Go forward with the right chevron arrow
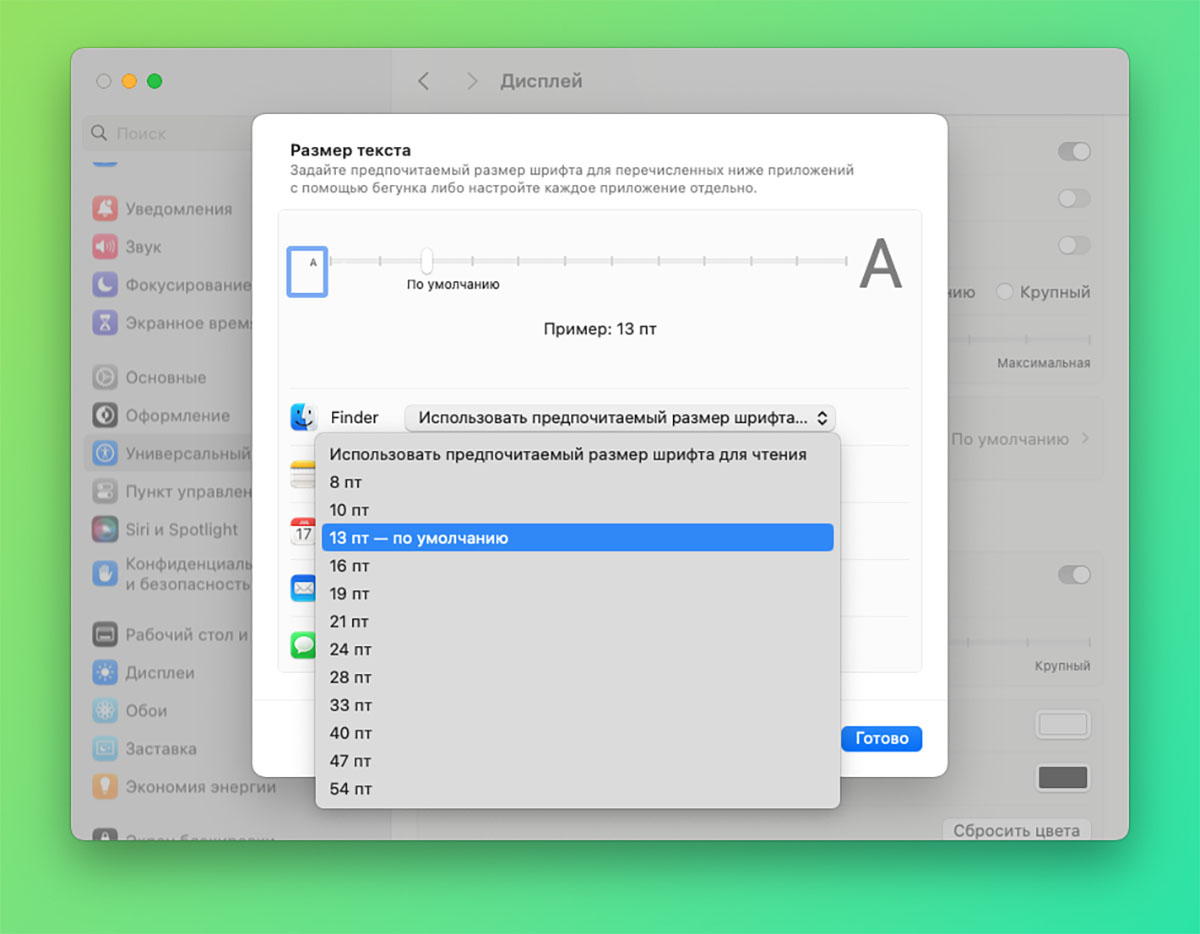The height and width of the screenshot is (934, 1200). pyautogui.click(x=472, y=81)
